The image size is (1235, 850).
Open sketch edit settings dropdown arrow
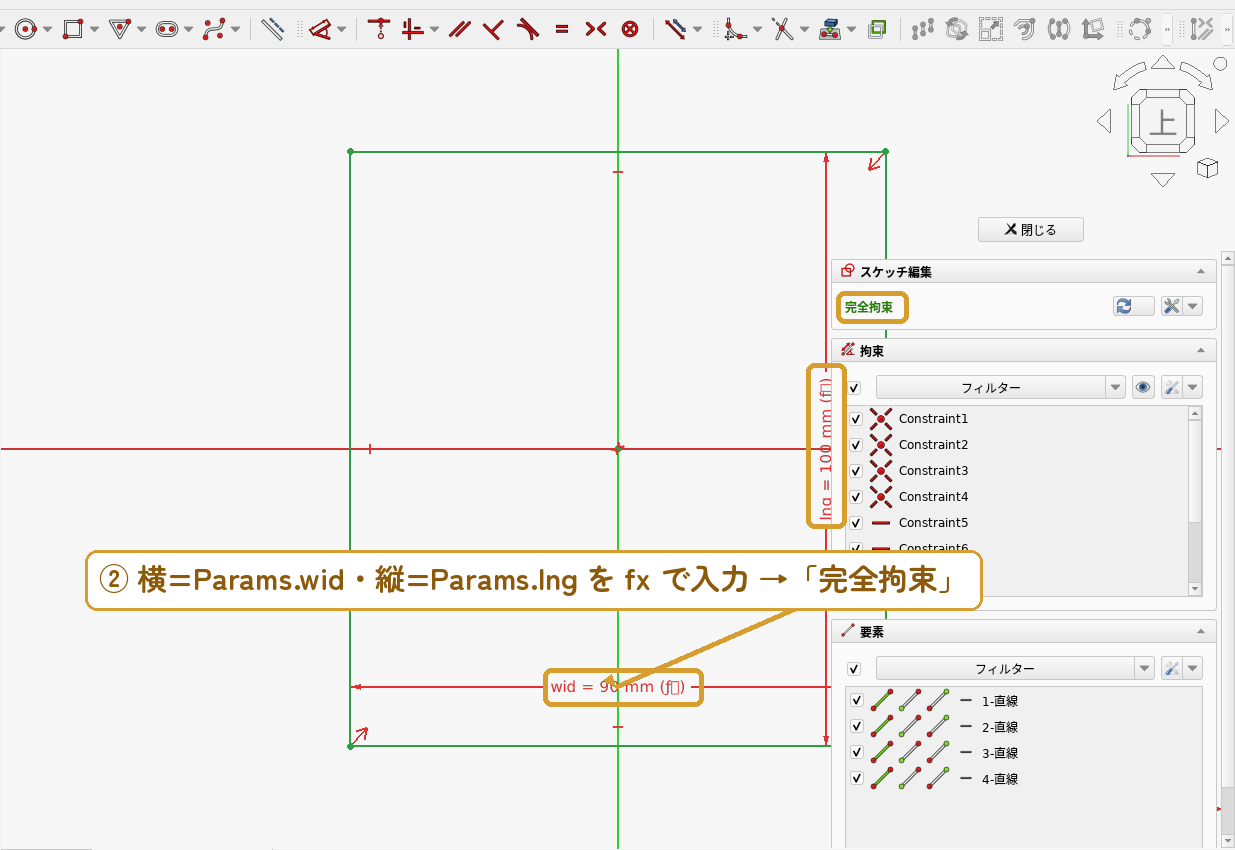pyautogui.click(x=1194, y=307)
